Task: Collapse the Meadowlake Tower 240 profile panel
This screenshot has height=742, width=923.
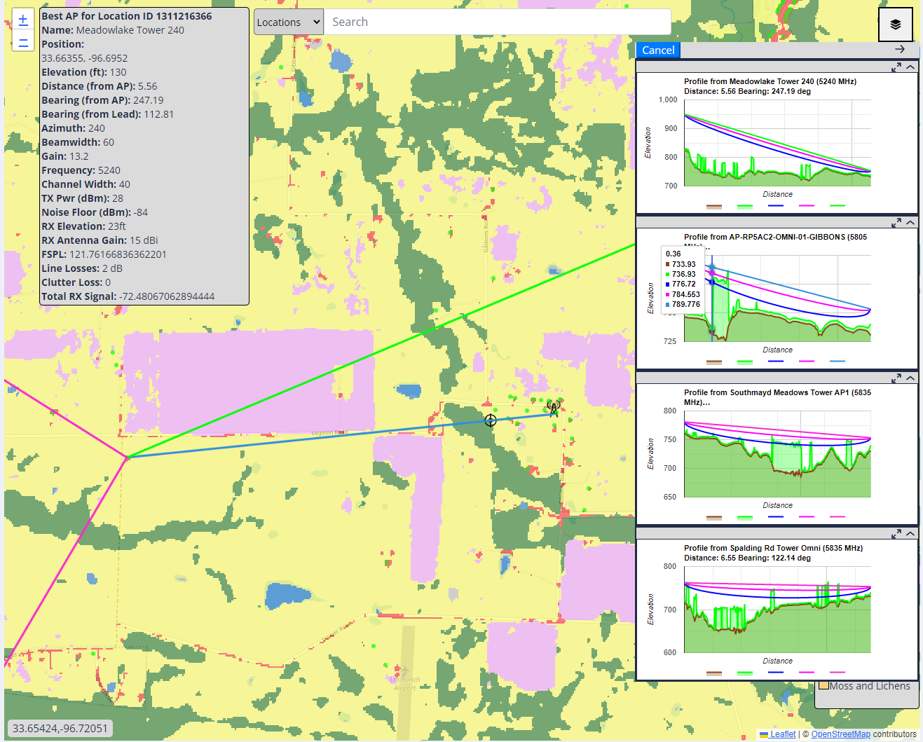Action: click(x=911, y=67)
